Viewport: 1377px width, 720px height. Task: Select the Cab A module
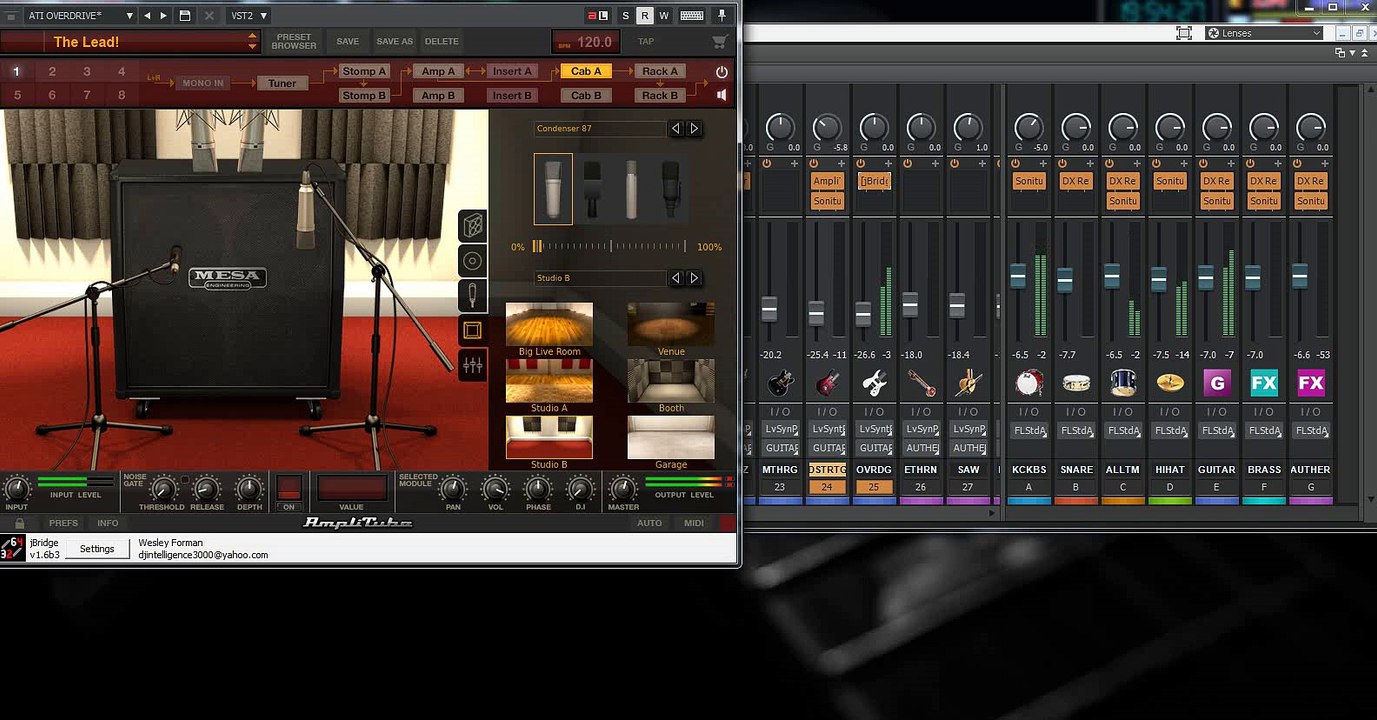click(x=586, y=71)
